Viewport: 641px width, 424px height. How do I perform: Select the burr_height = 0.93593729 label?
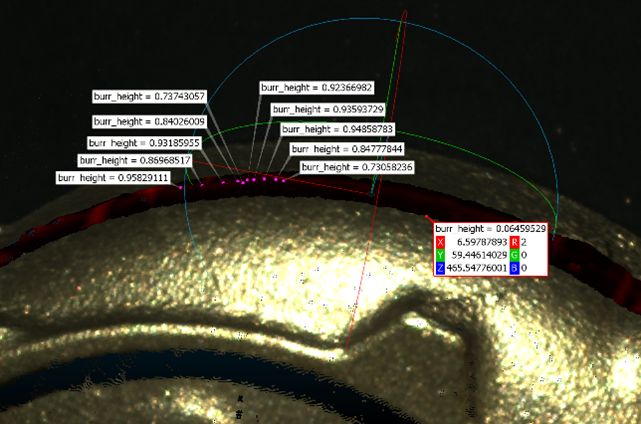pyautogui.click(x=328, y=109)
